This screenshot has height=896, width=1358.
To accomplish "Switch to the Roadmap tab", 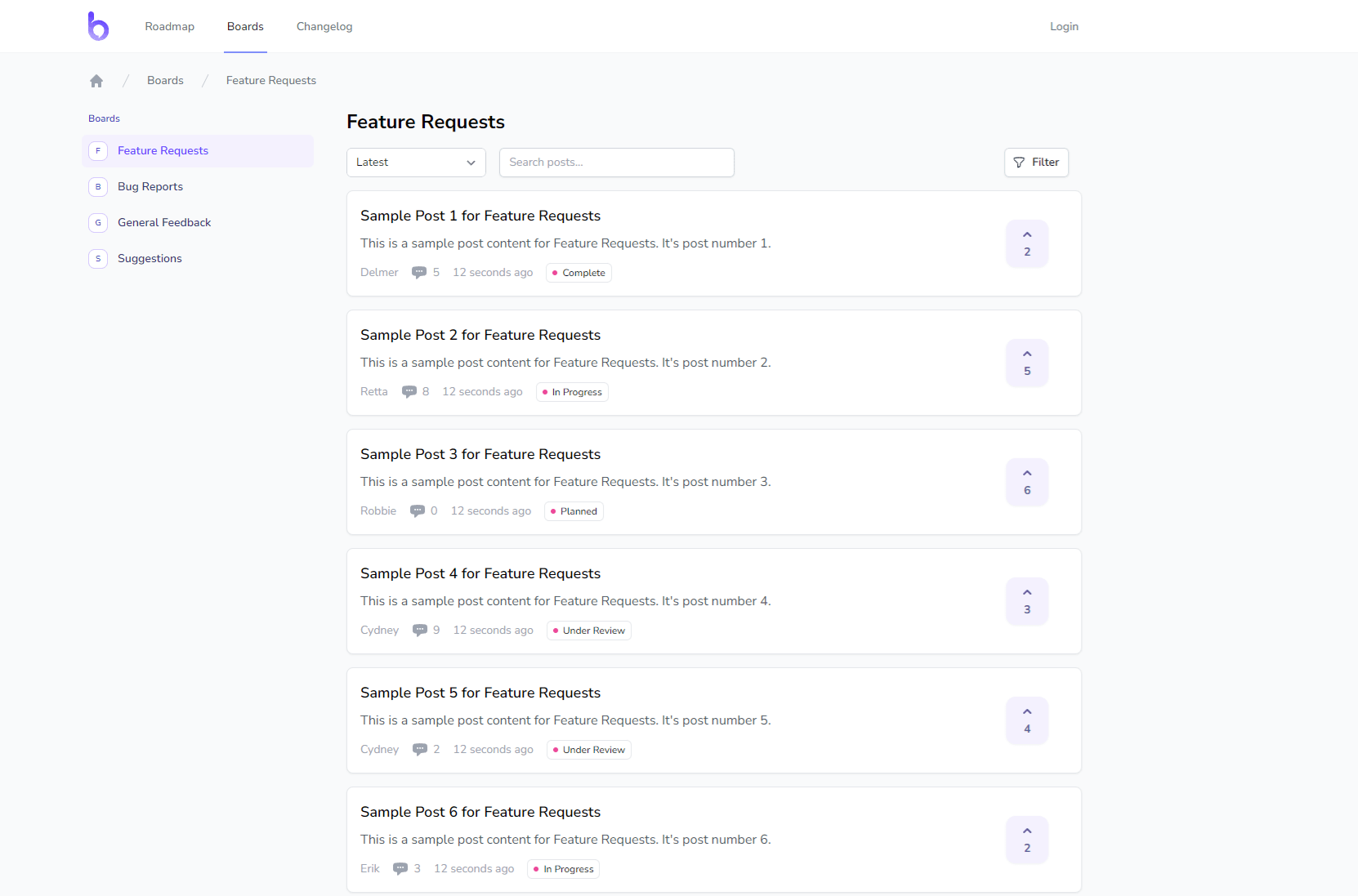I will click(x=170, y=27).
